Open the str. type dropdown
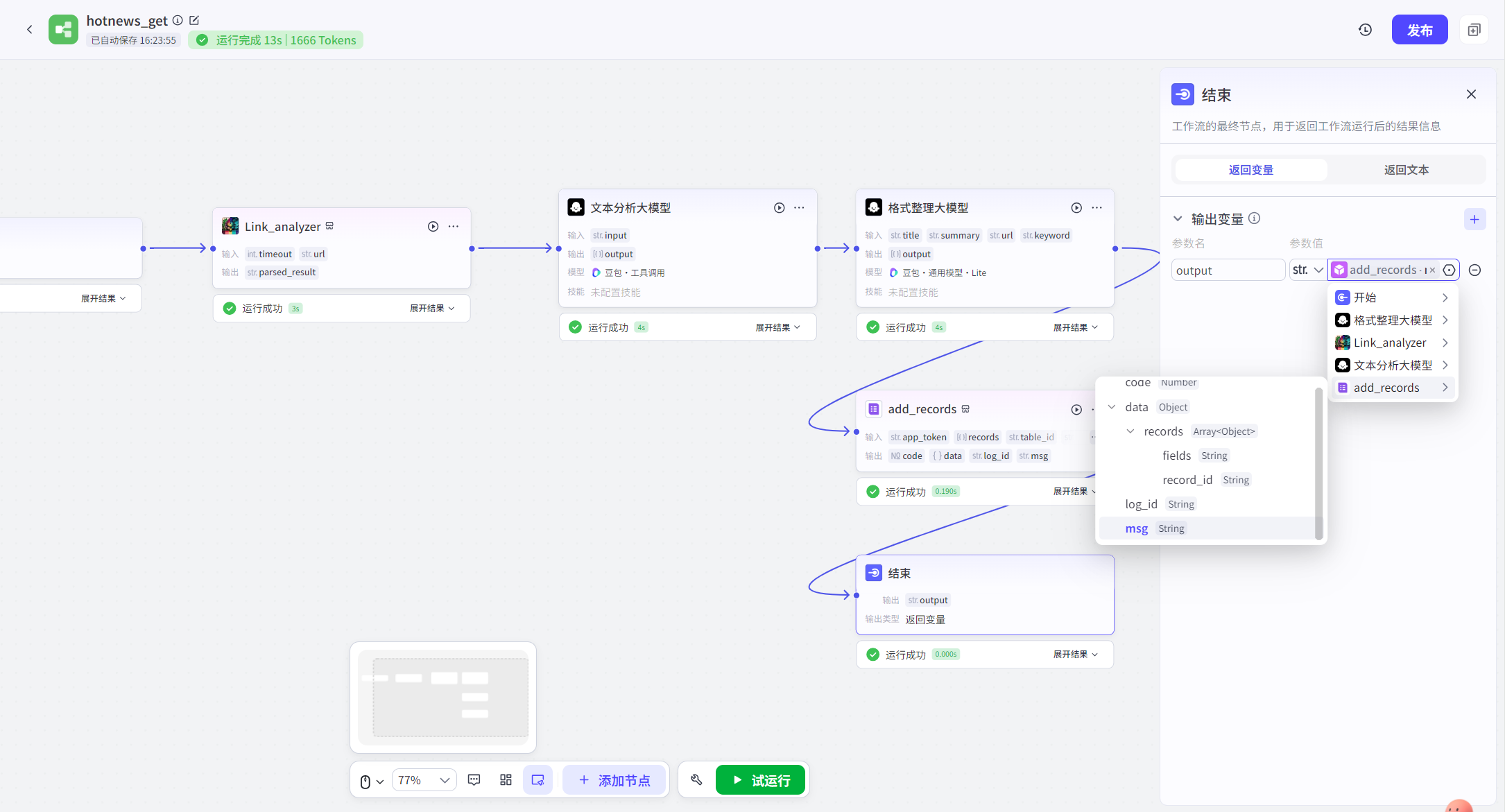Screen dimensions: 1505x812 click(x=1307, y=270)
